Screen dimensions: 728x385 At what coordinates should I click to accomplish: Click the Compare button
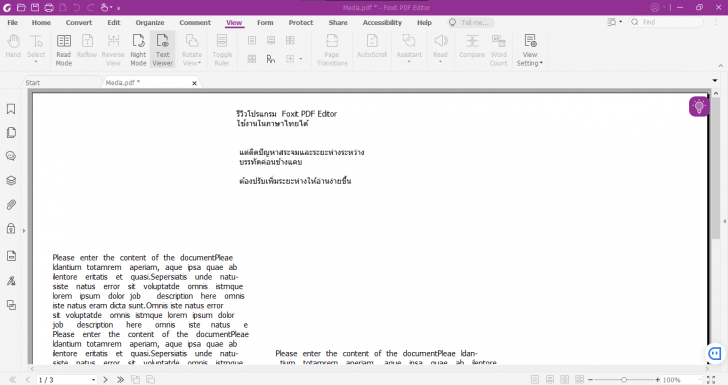[x=472, y=46]
